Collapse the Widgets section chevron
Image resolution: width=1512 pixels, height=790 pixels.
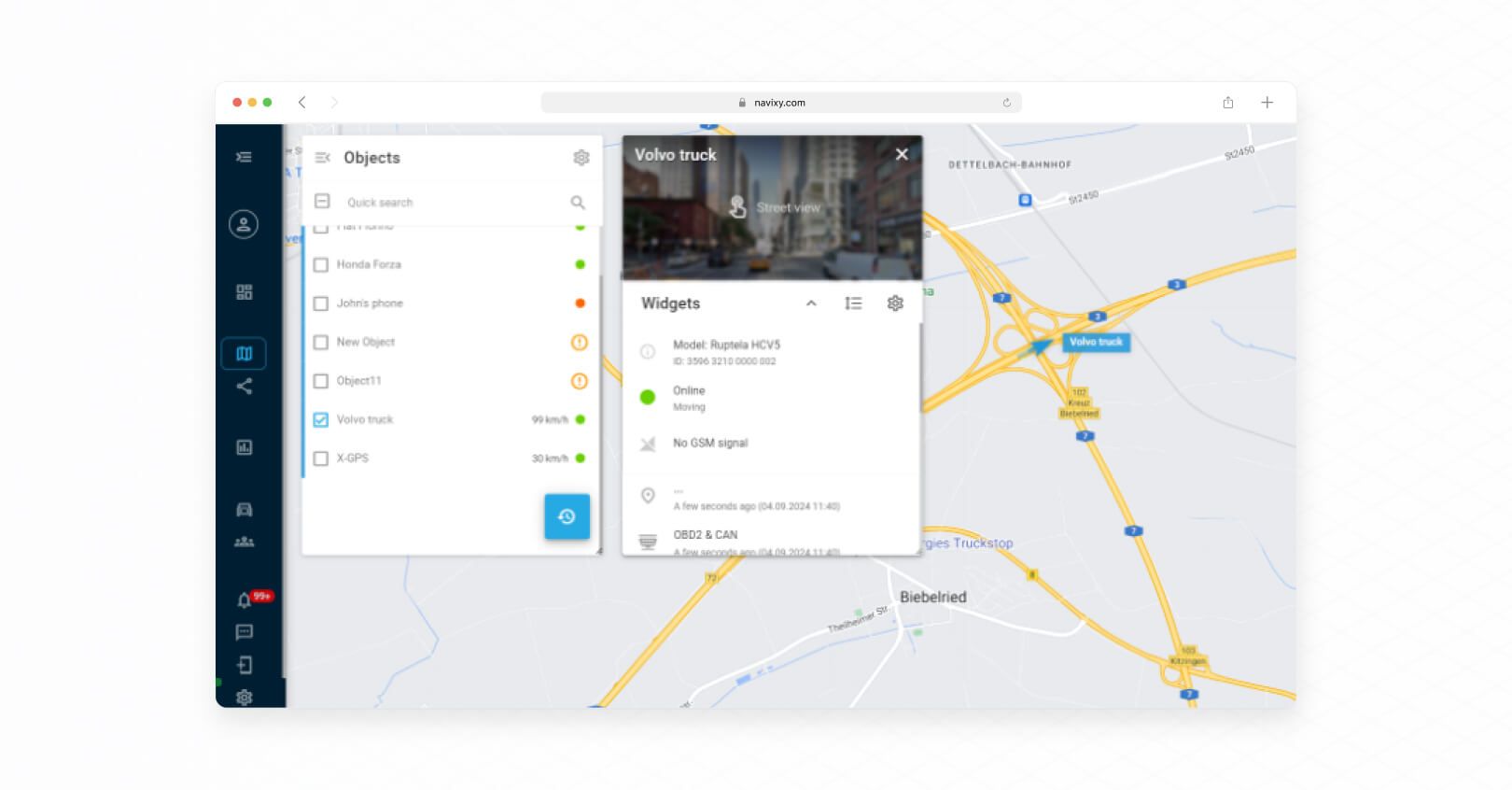pyautogui.click(x=811, y=303)
